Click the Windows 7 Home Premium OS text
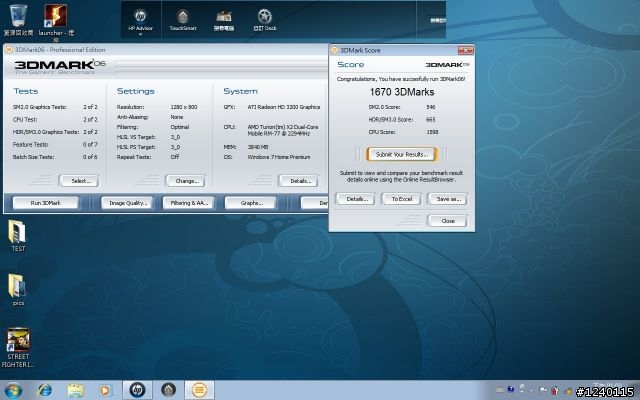Image resolution: width=640 pixels, height=400 pixels. pyautogui.click(x=279, y=157)
